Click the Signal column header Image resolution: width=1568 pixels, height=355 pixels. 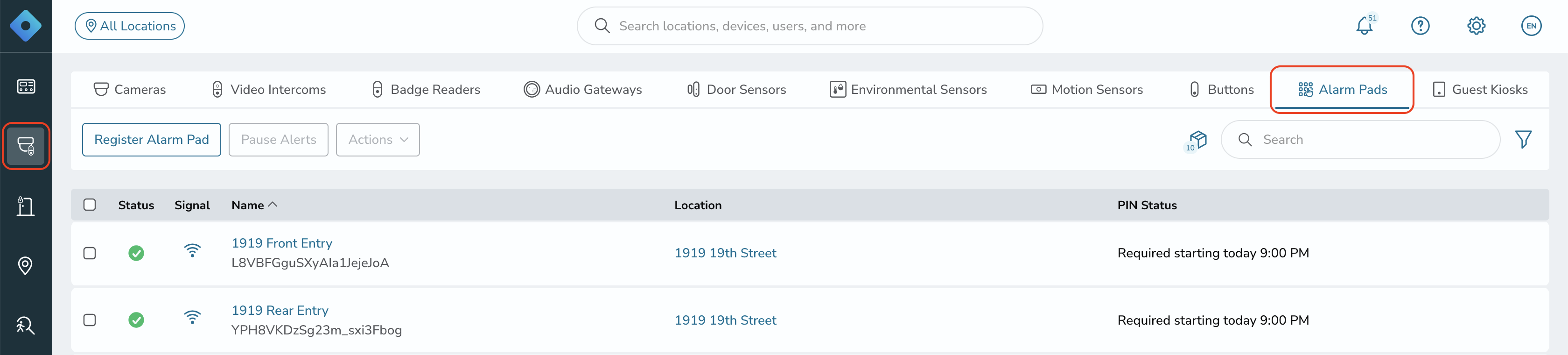click(x=192, y=205)
